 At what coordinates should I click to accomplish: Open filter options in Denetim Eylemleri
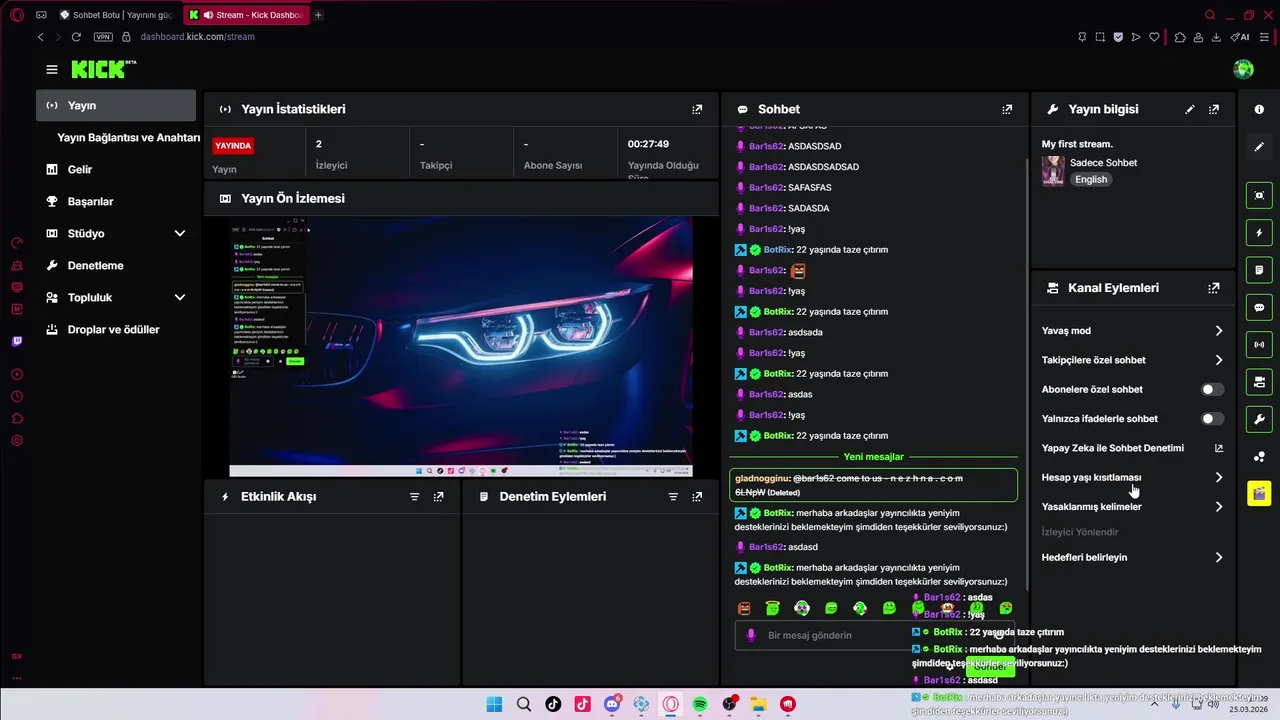pyautogui.click(x=672, y=496)
